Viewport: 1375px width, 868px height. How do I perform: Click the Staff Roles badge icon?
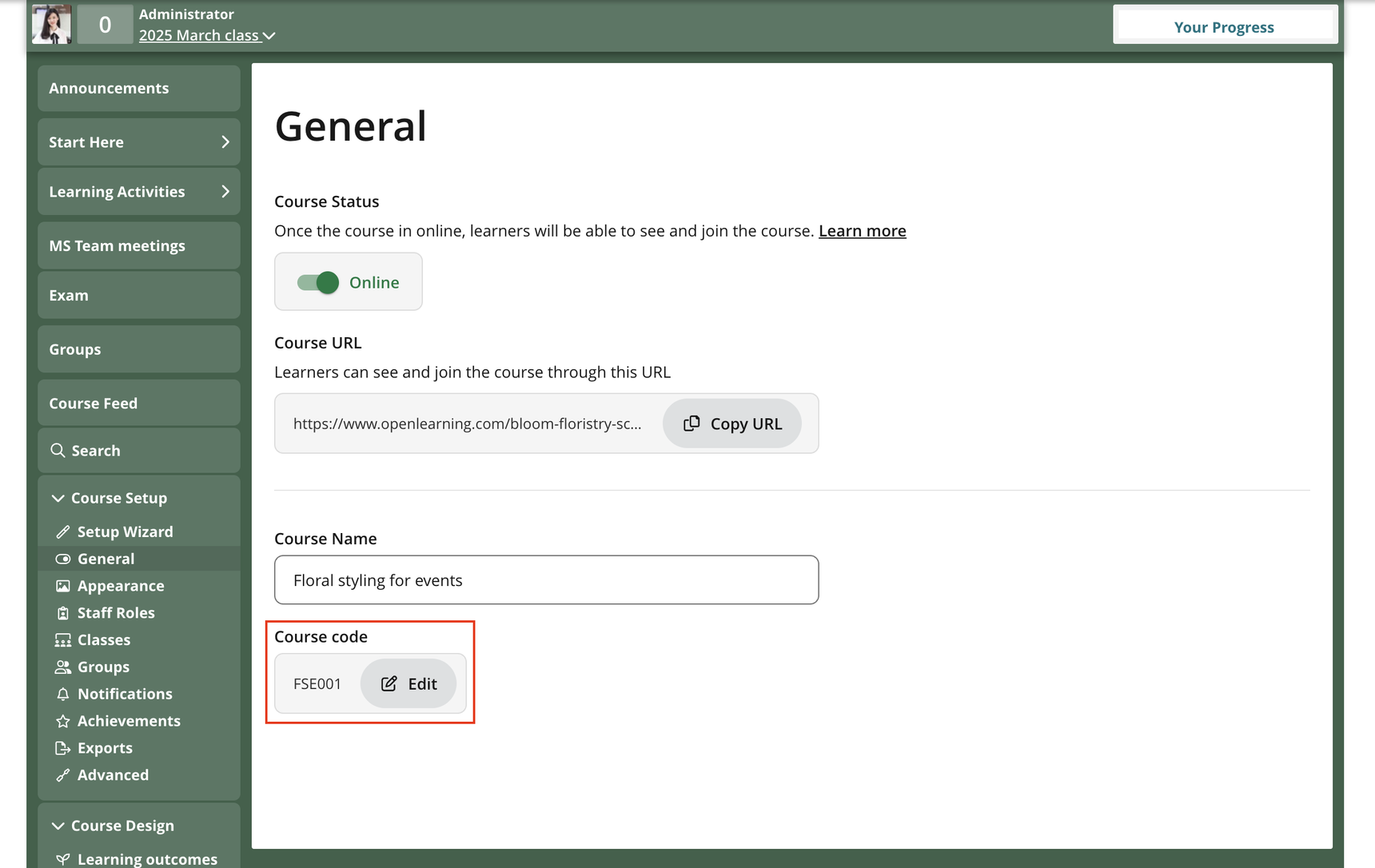[x=63, y=613]
